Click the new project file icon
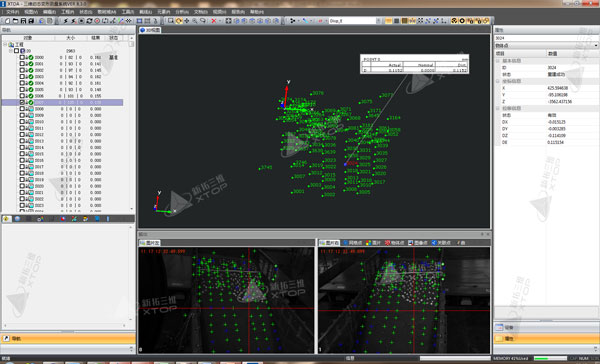The width and height of the screenshot is (600, 364). tap(7, 21)
